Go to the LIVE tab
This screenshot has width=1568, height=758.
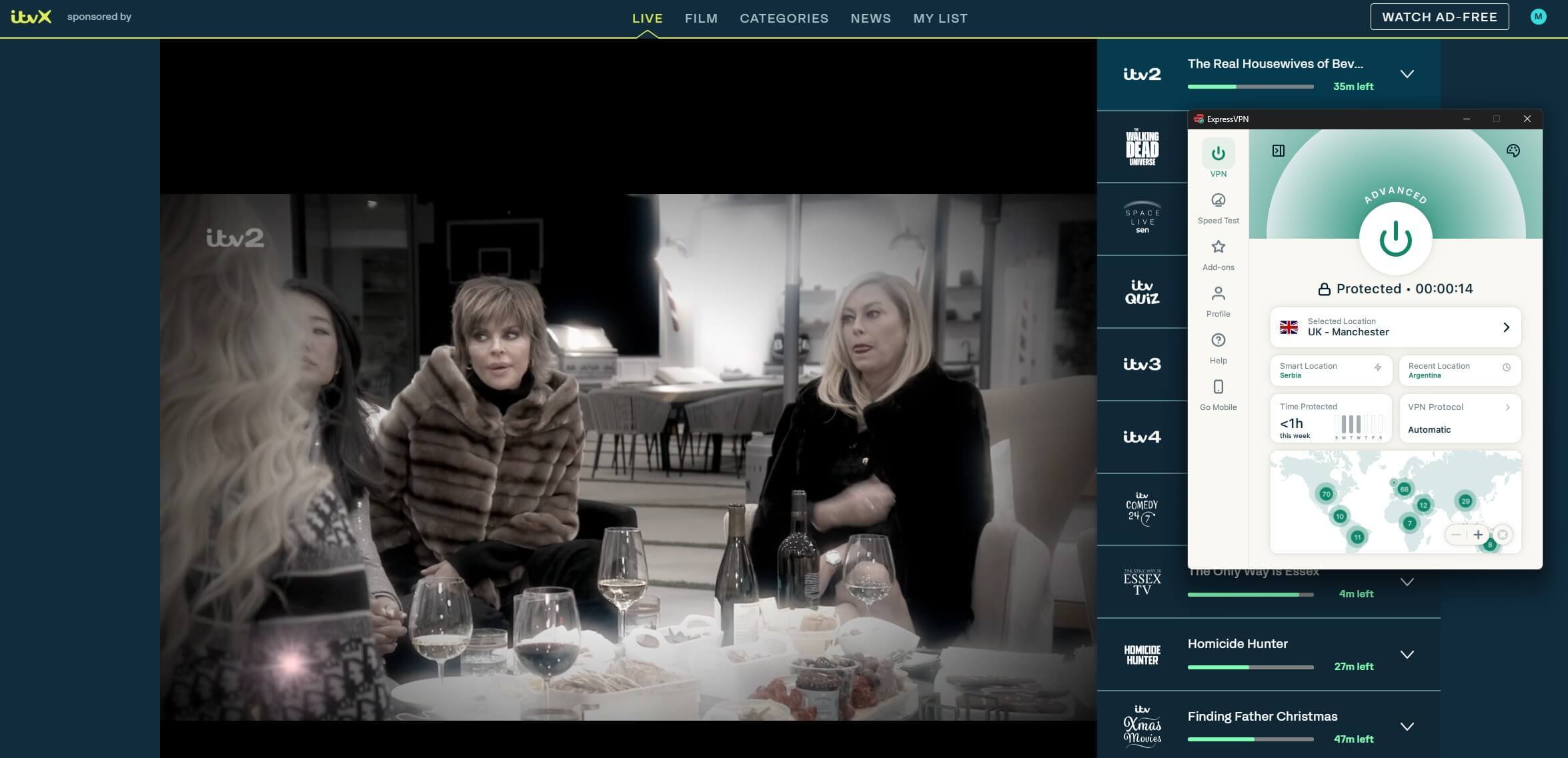pos(647,19)
